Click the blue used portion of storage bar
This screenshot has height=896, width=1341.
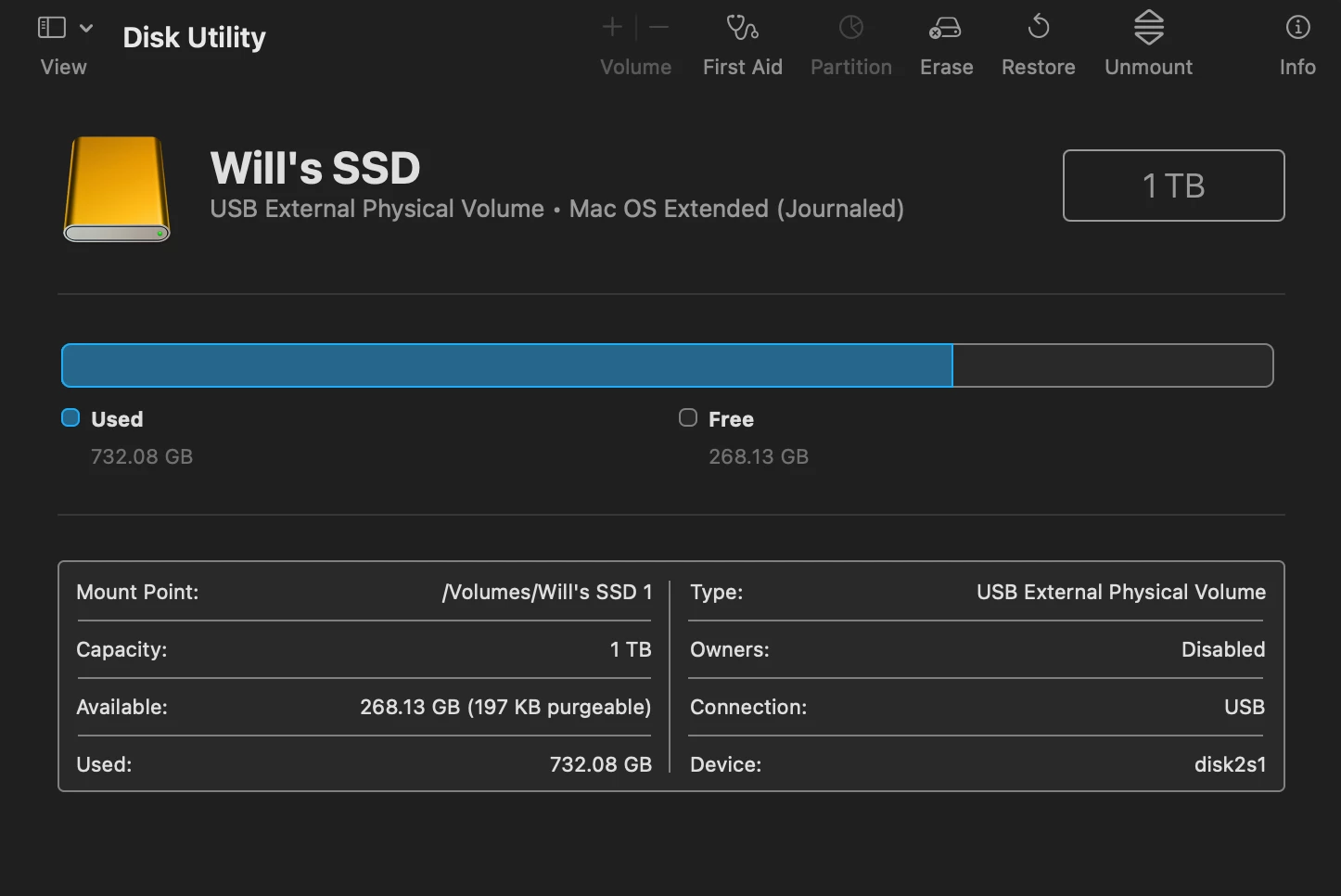point(507,365)
